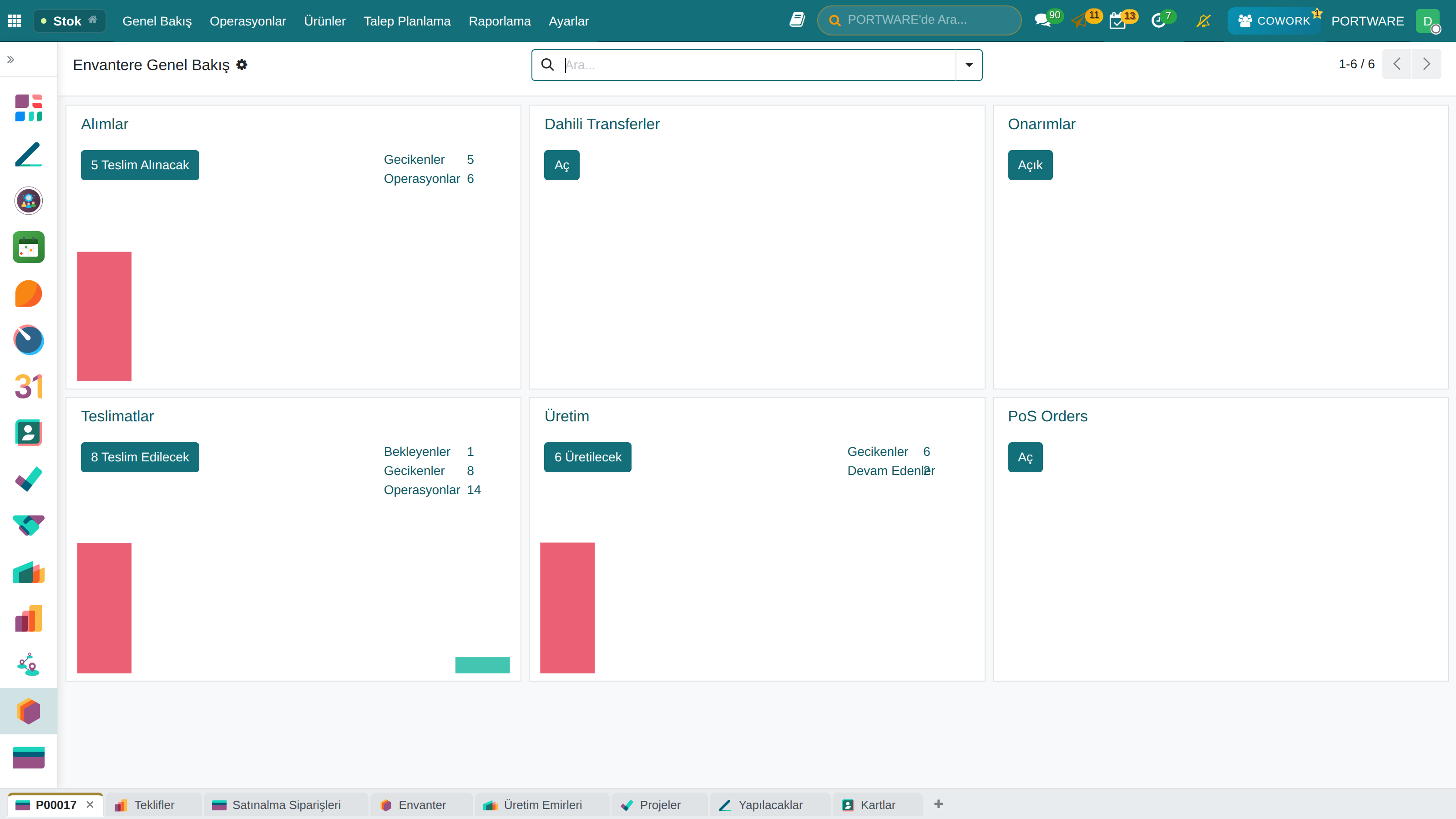
Task: Click the teal bar in Teslimatlar chart
Action: coord(483,665)
